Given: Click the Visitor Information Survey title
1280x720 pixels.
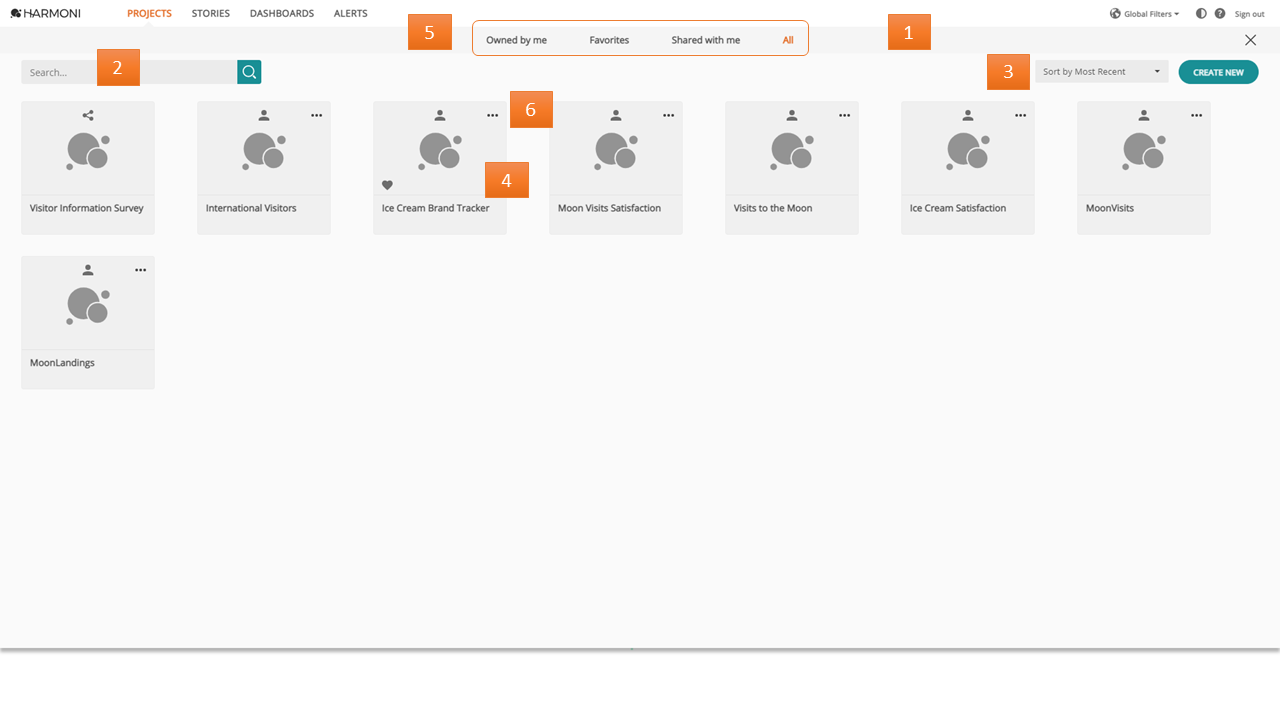Looking at the screenshot, I should tap(87, 208).
